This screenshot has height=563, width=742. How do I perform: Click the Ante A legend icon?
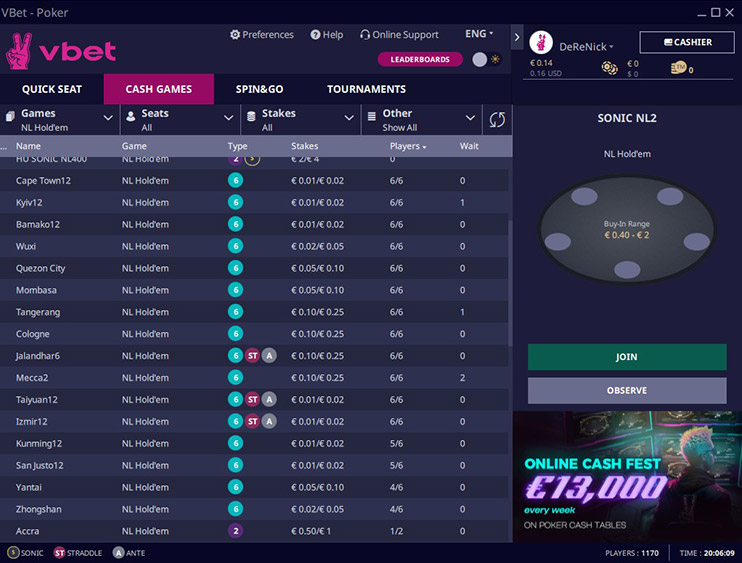click(x=118, y=553)
